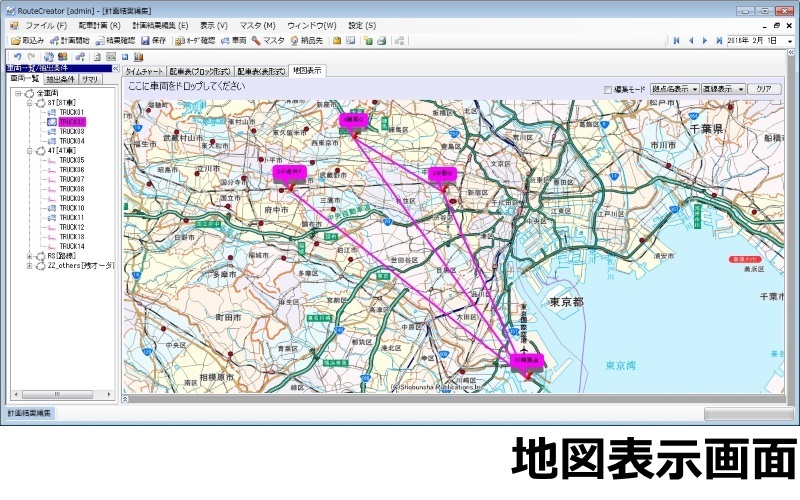Click the small blue square icon in second toolbar
The height and width of the screenshot is (500, 800).
pyautogui.click(x=125, y=57)
